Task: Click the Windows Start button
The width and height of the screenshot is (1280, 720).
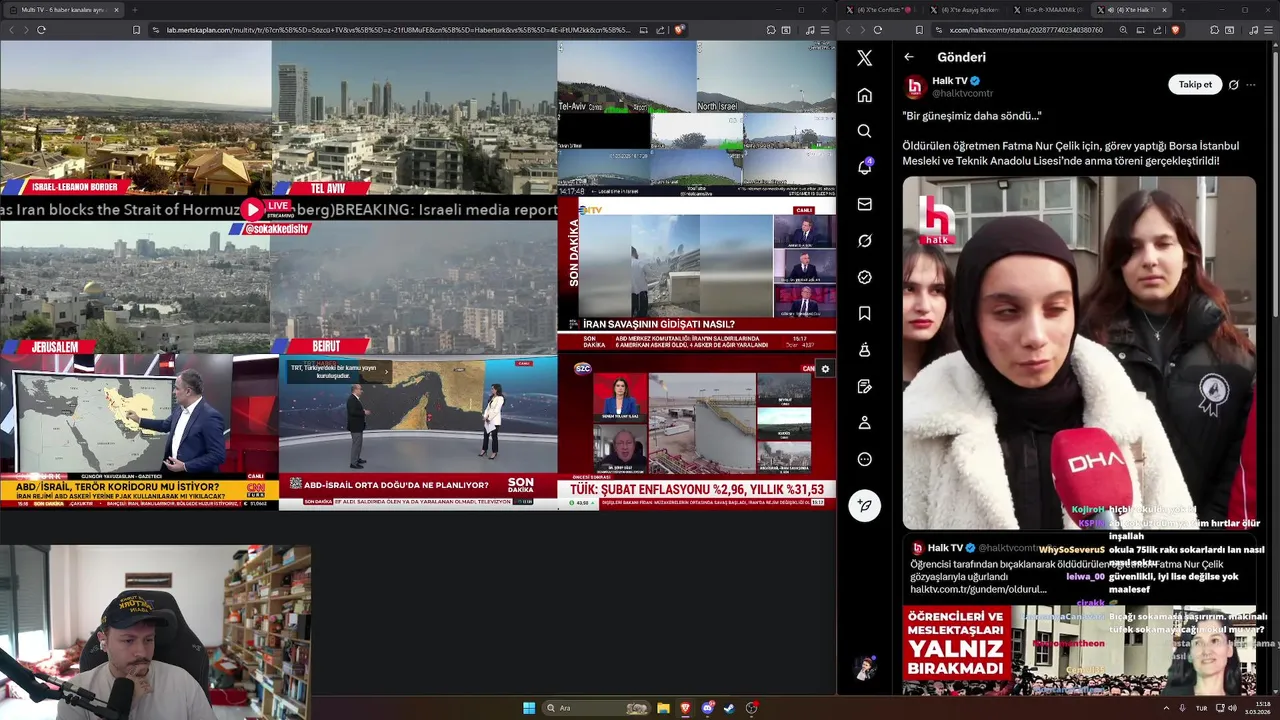Action: [529, 708]
